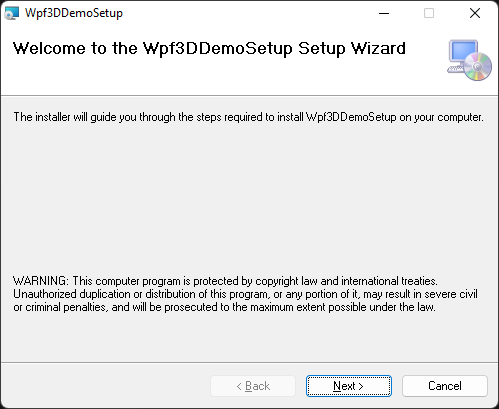Minimize the setup wizard window
Viewport: 499px width, 409px height.
[x=384, y=13]
